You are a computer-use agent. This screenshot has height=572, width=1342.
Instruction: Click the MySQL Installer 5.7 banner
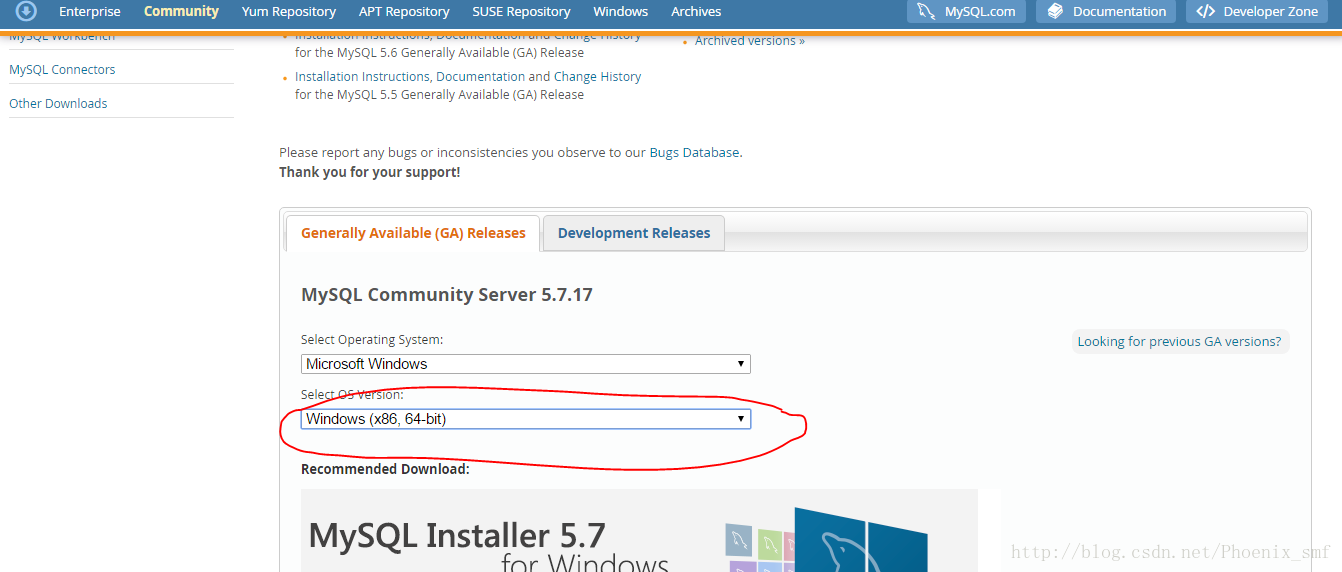[x=639, y=531]
